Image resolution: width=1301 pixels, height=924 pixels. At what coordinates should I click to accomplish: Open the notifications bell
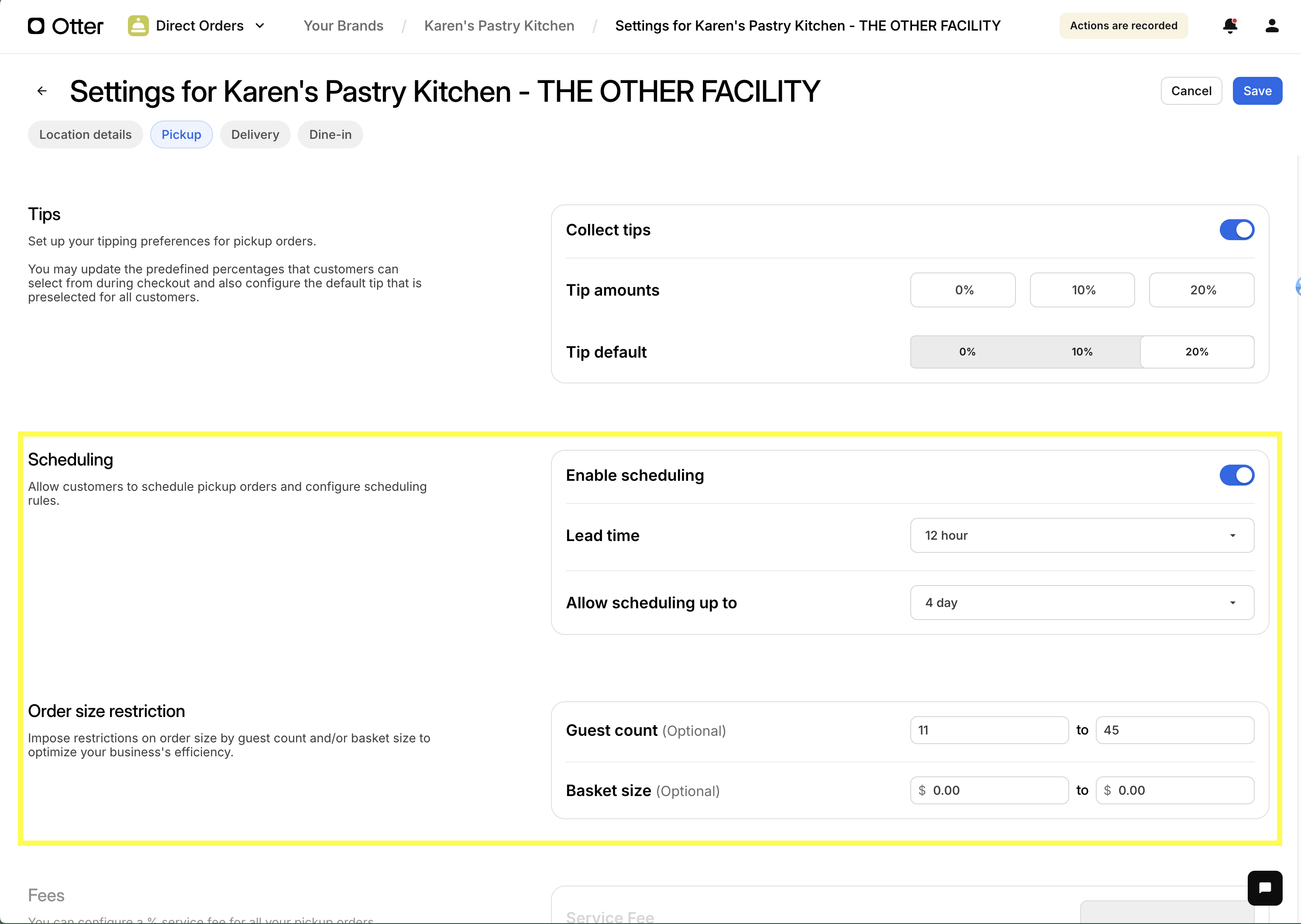1229,26
